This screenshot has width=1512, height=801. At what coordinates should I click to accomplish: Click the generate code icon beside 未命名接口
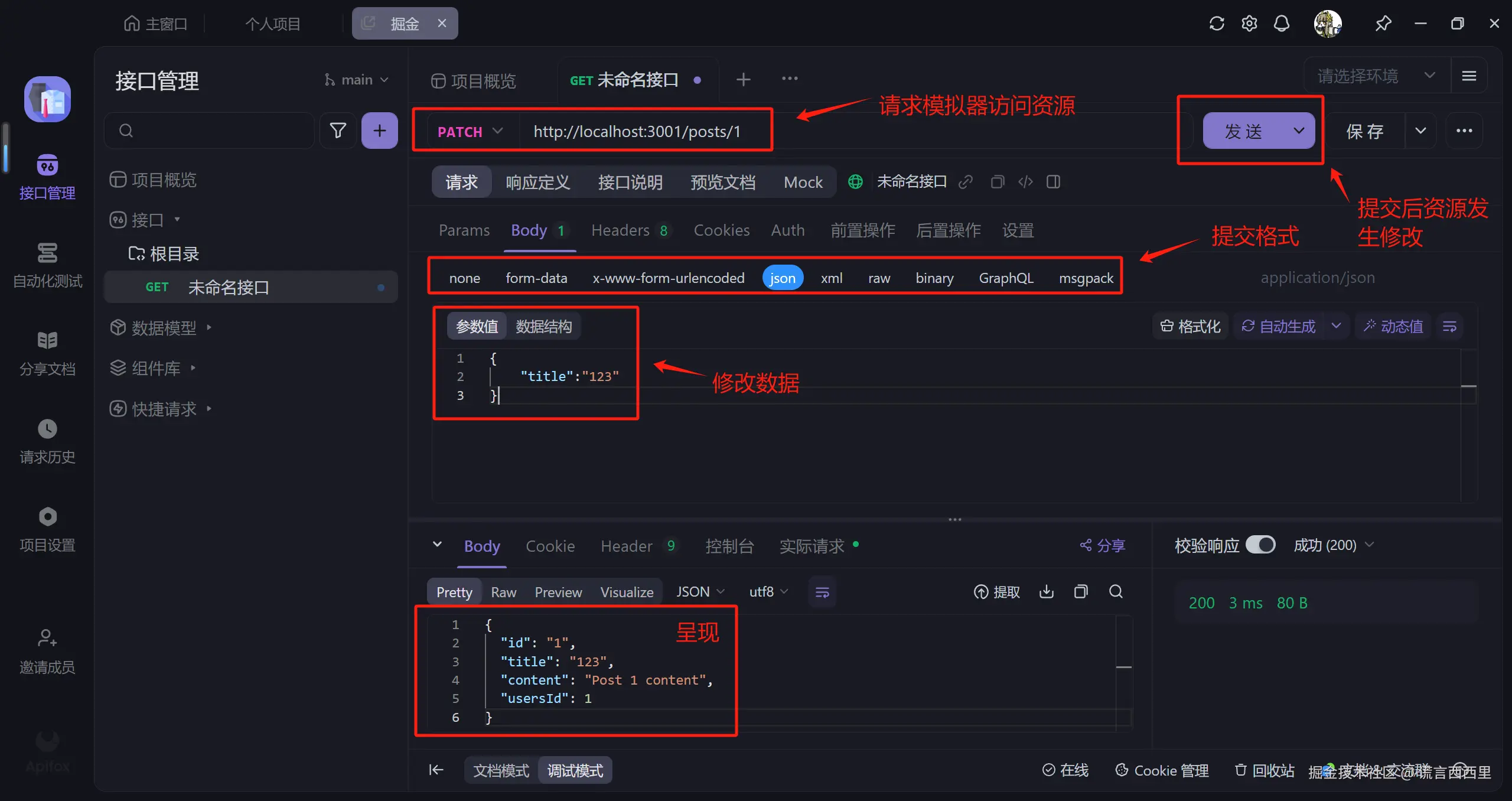click(1025, 182)
